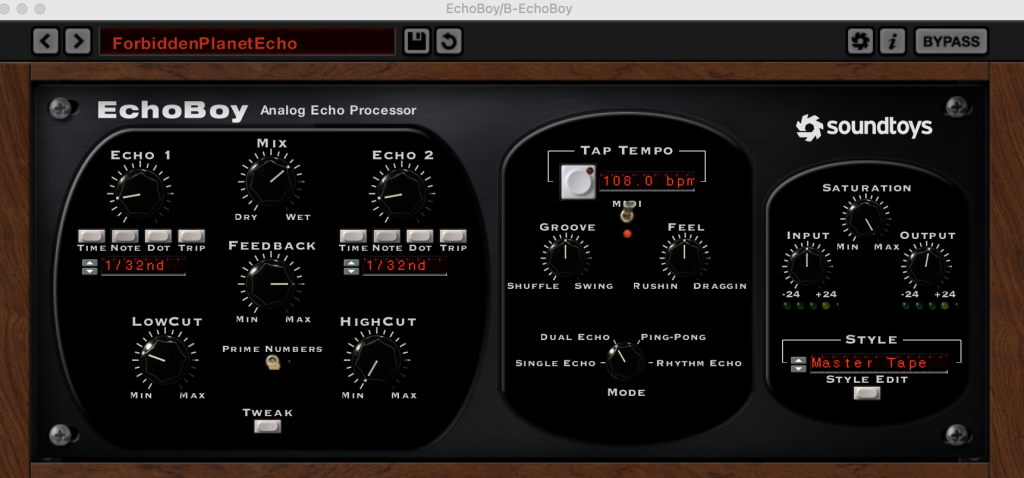The image size is (1024, 478).
Task: Click the next preset arrow button
Action: coord(75,41)
